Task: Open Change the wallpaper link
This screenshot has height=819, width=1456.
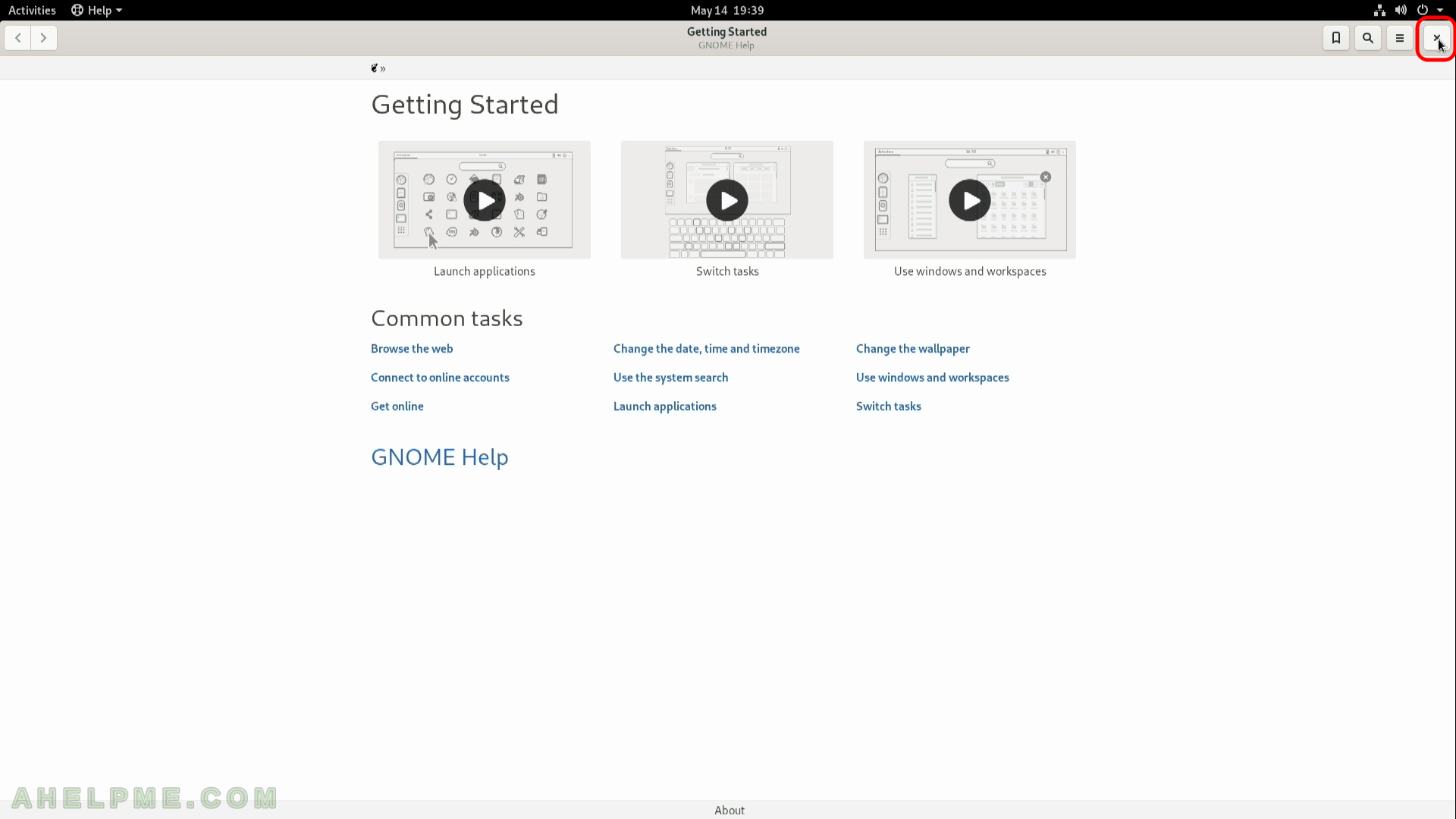Action: tap(913, 349)
